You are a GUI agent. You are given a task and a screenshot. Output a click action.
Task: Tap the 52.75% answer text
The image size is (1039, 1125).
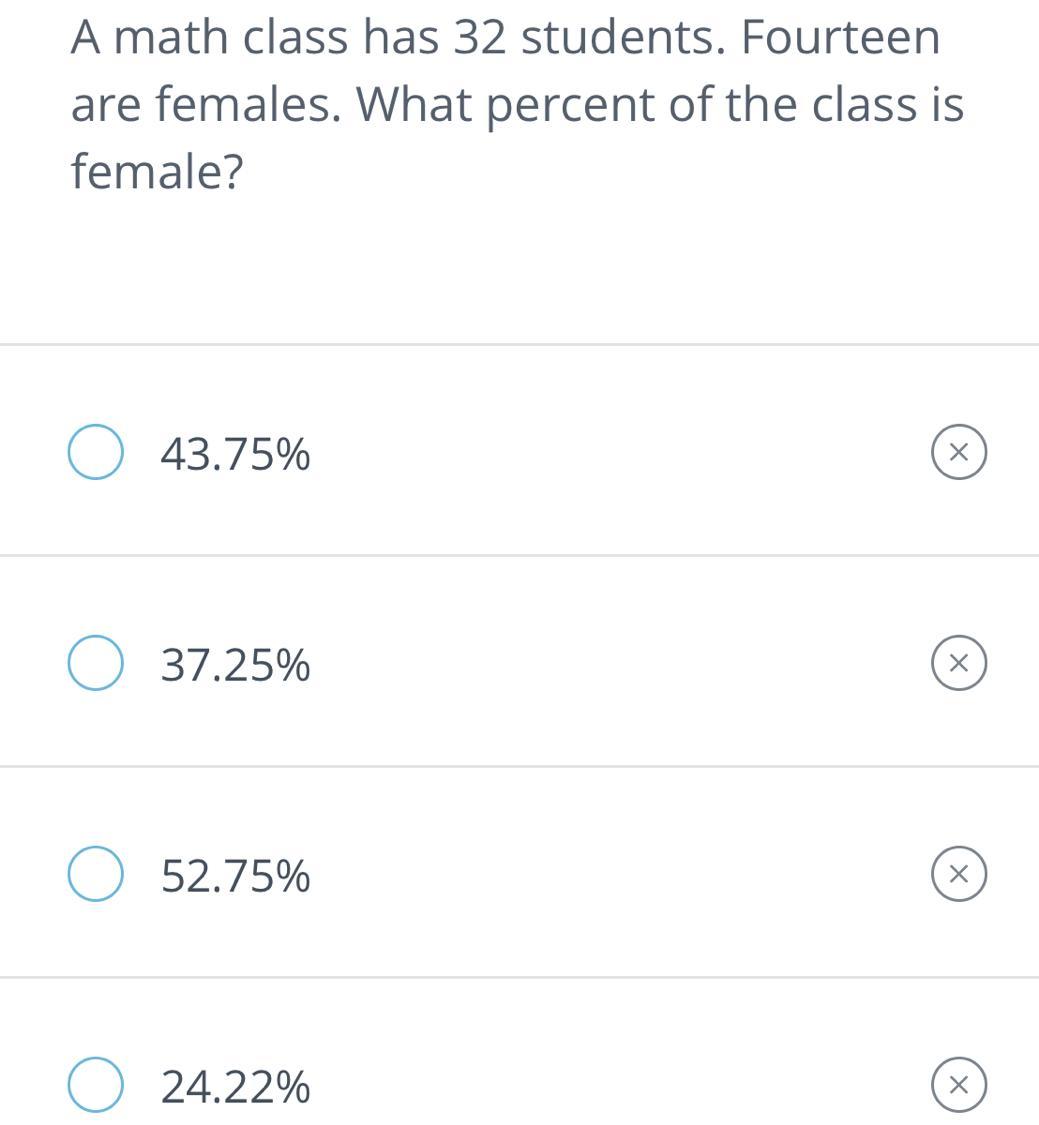pos(235,876)
